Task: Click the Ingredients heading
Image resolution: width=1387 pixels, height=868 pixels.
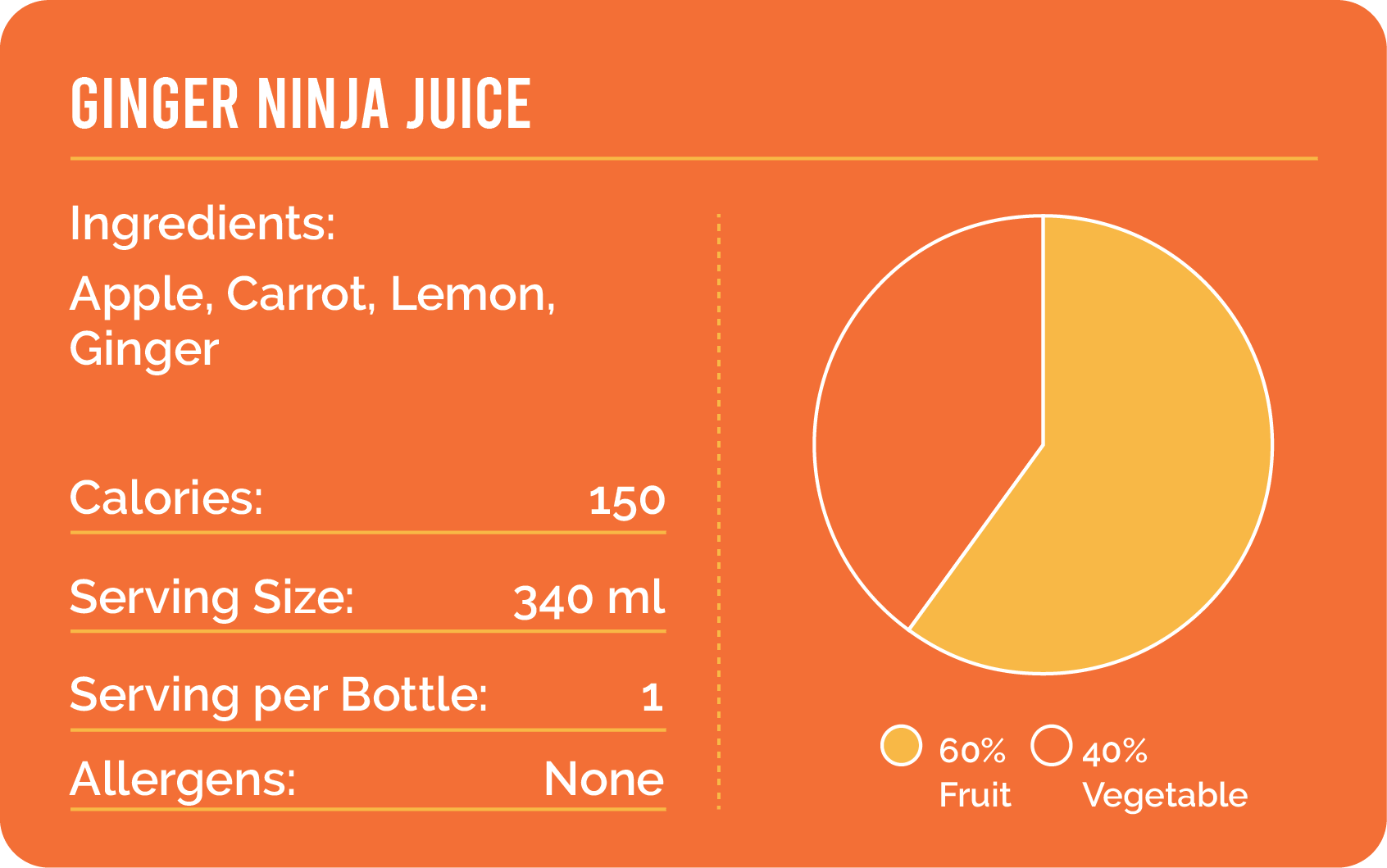Action: click(x=202, y=223)
